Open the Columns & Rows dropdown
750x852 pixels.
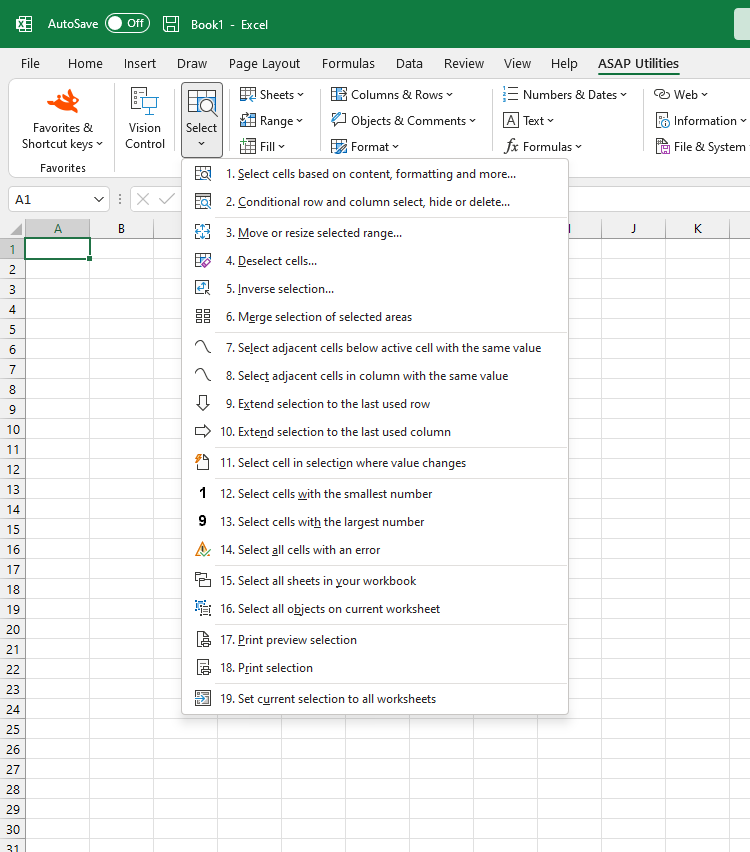point(392,95)
